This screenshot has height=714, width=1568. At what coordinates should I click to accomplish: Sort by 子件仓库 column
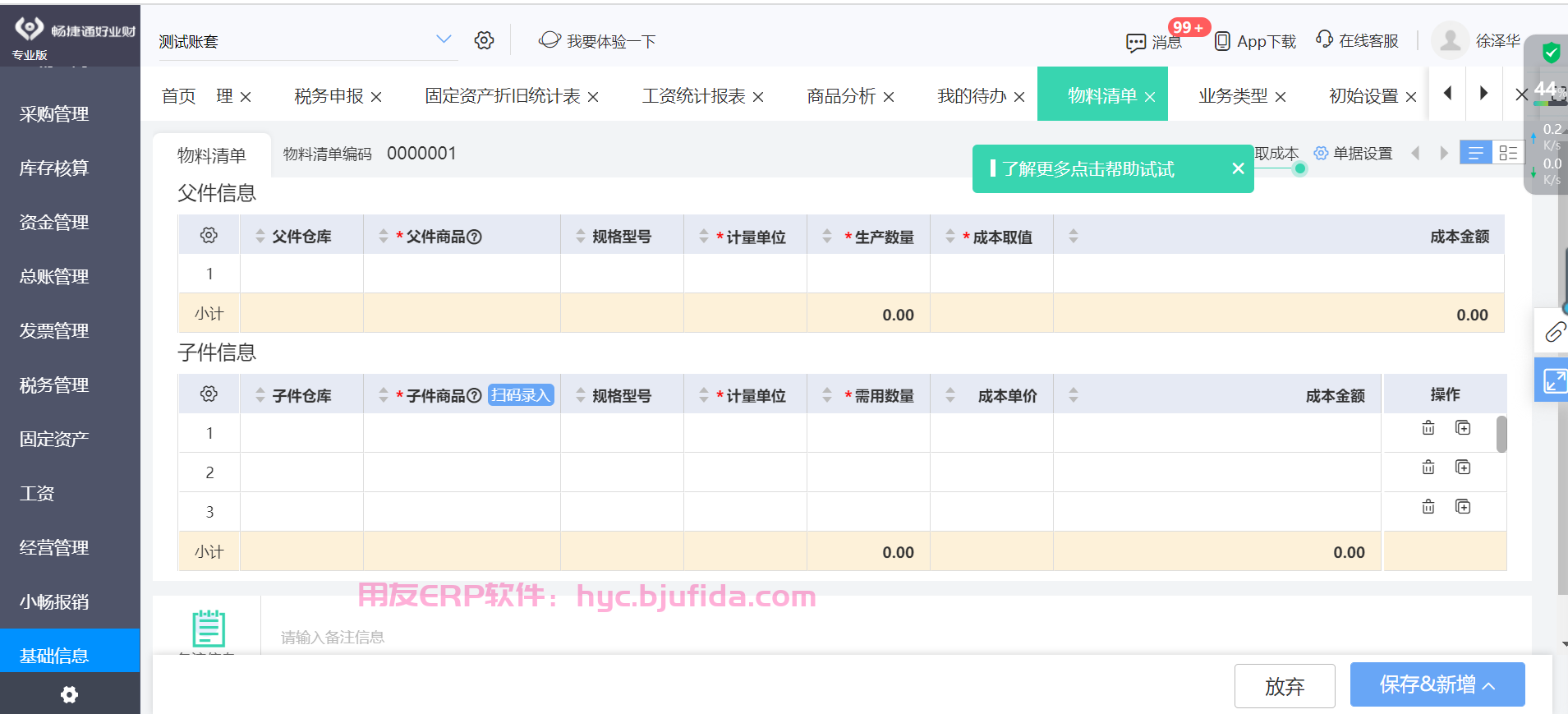pyautogui.click(x=260, y=396)
